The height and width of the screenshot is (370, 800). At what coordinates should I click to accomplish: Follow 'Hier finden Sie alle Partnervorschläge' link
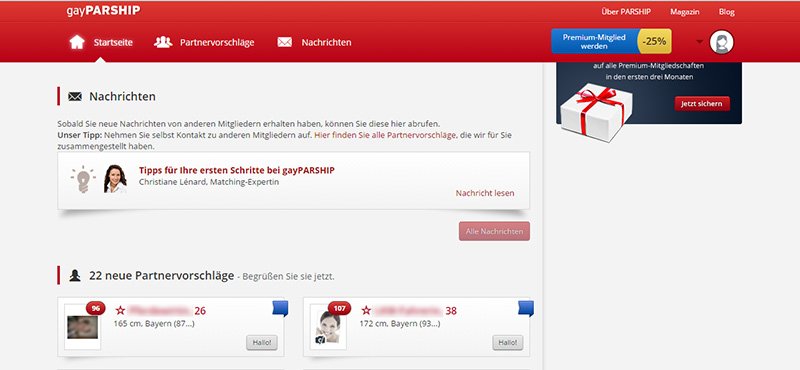pos(385,135)
